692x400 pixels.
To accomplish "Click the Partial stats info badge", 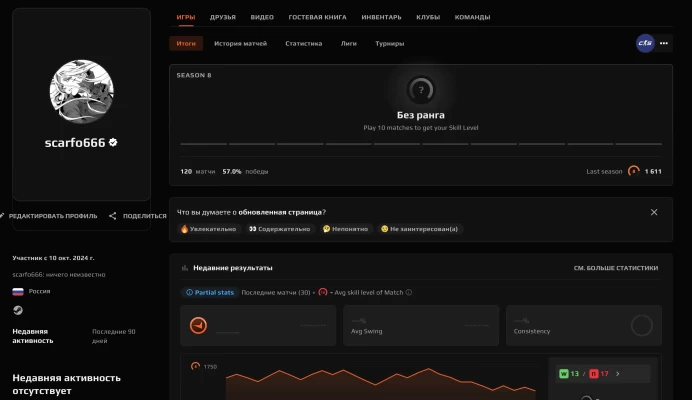I will coord(210,292).
